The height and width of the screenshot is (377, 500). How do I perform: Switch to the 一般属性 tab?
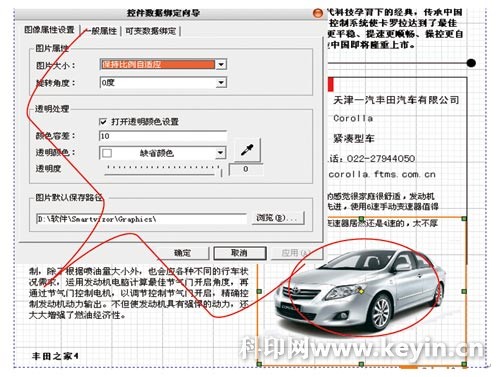coord(101,31)
